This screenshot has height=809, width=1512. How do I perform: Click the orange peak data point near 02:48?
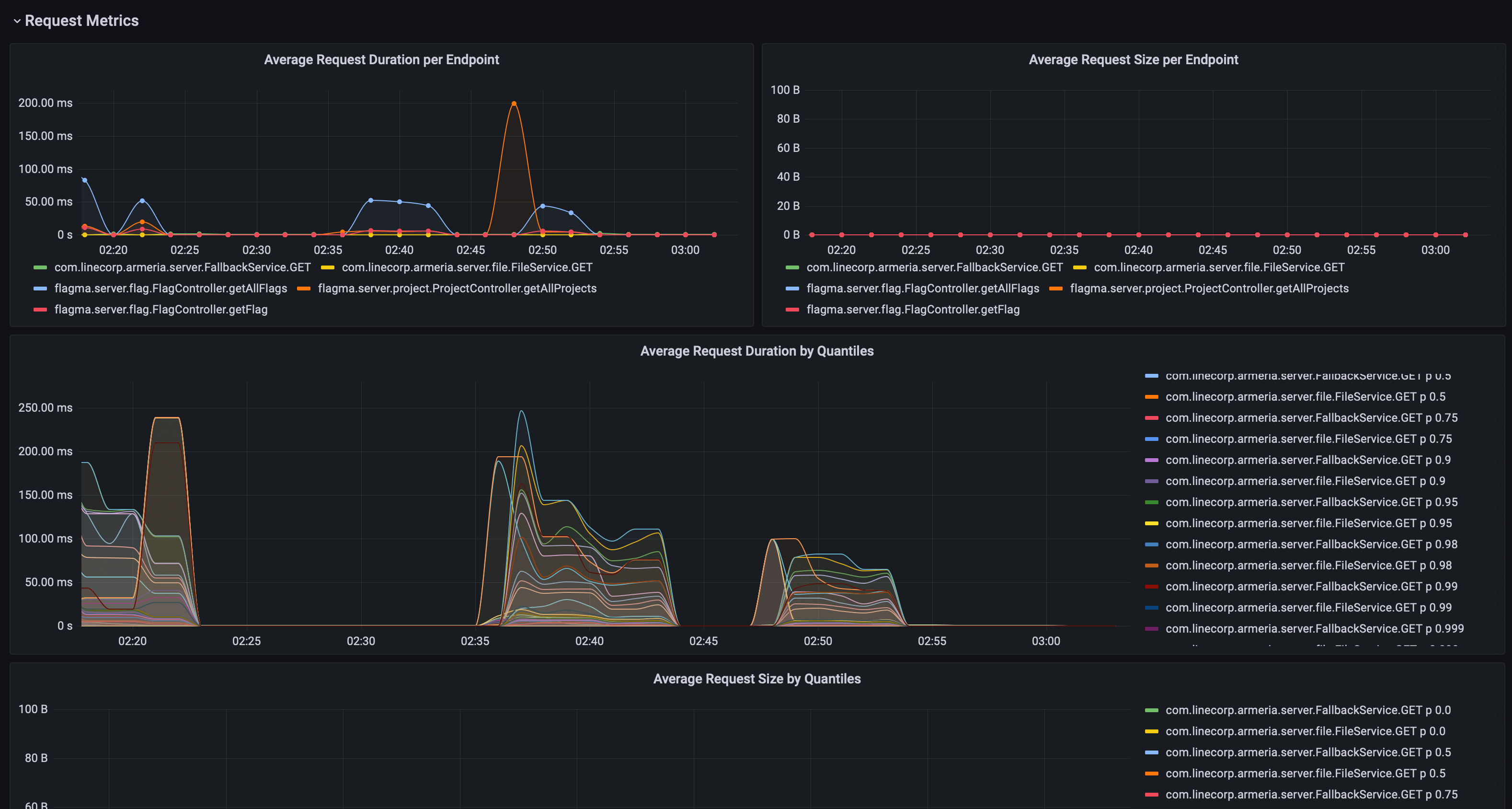[x=514, y=104]
